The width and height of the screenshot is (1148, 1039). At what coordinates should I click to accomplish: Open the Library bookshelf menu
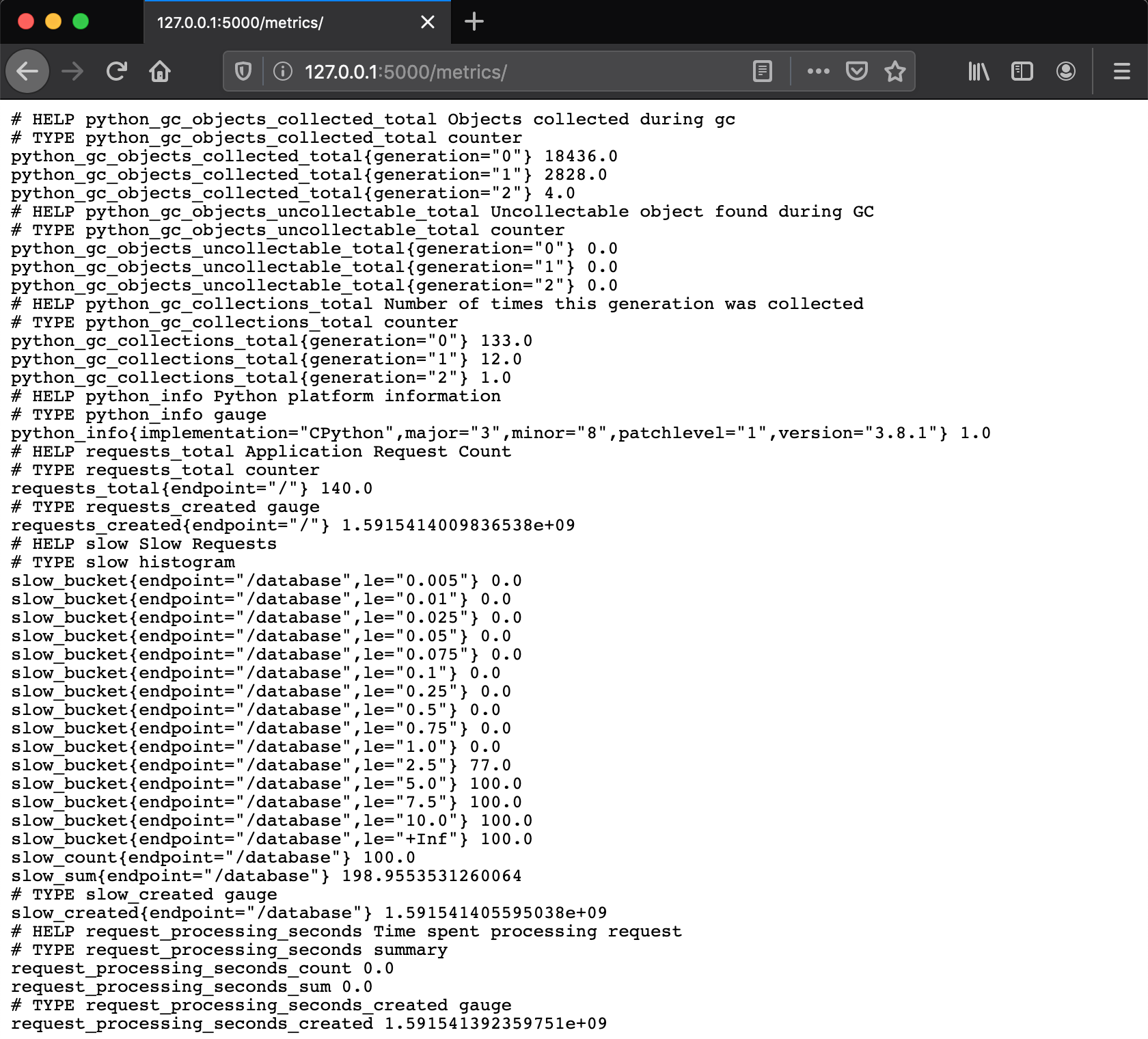point(979,71)
